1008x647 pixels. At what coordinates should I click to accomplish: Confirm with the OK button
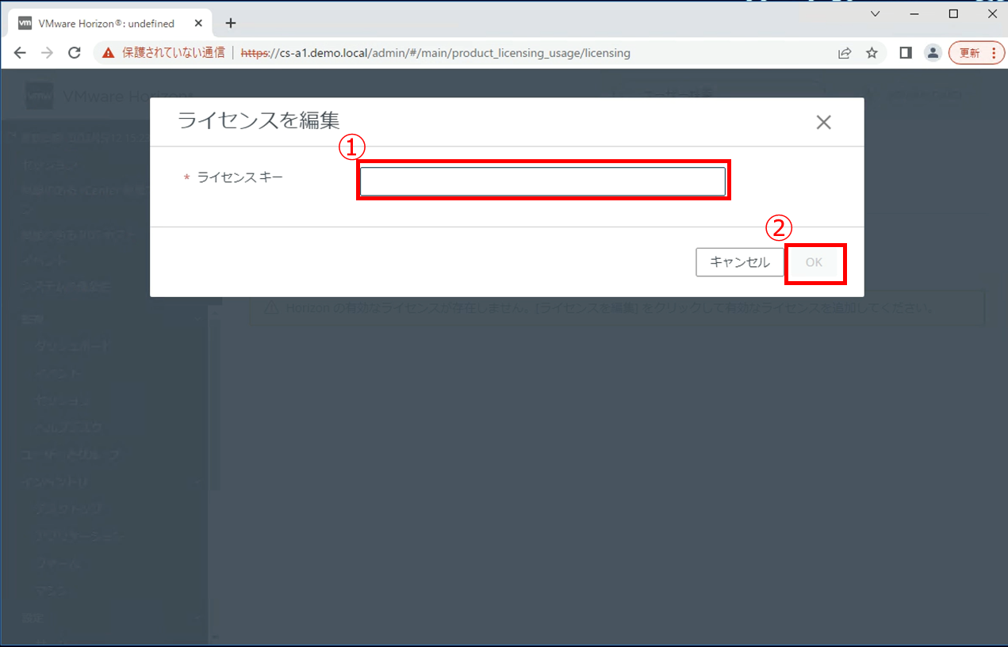[x=814, y=263]
